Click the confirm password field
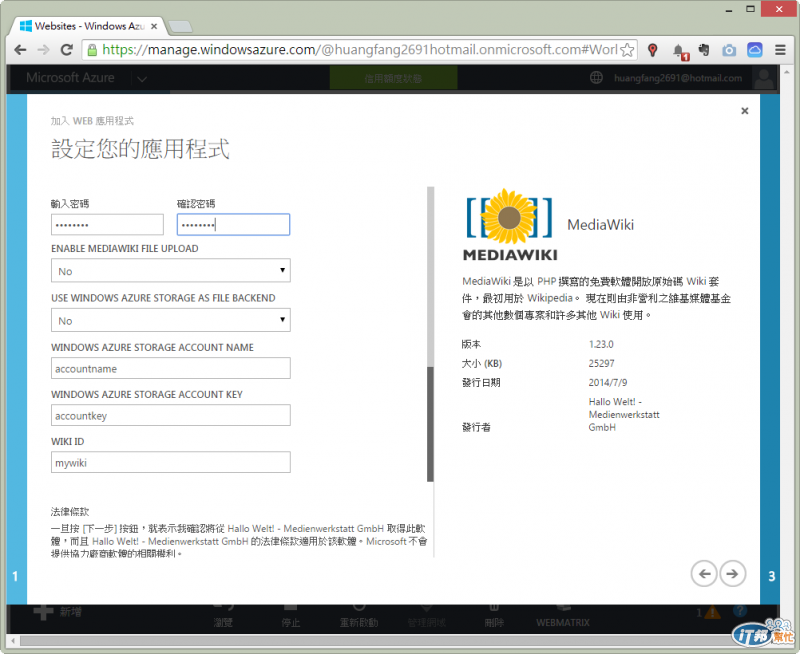800x654 pixels. click(x=233, y=224)
